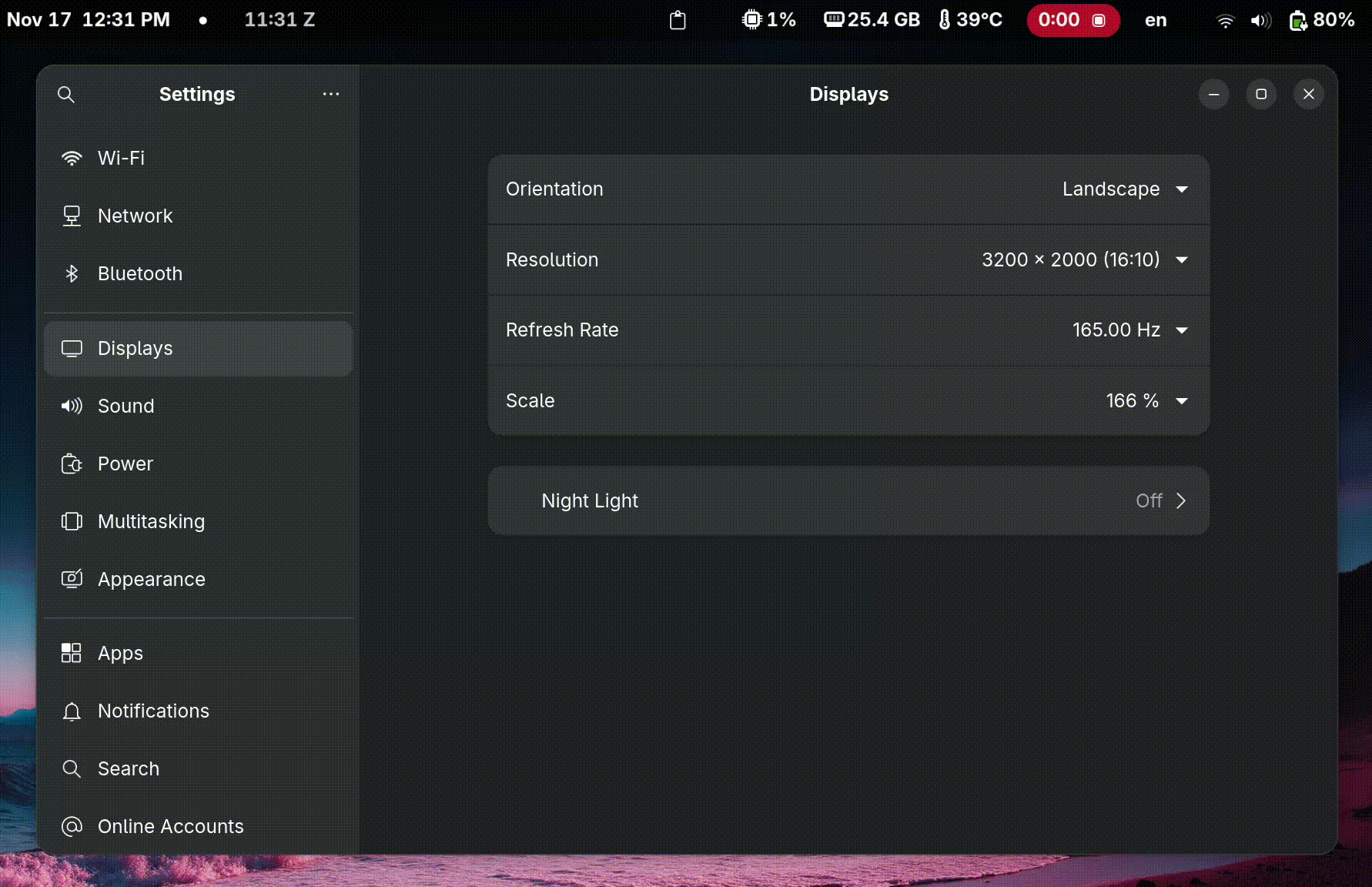Viewport: 1372px width, 887px height.
Task: Select Wi-Fi in the settings sidebar
Action: coord(199,158)
